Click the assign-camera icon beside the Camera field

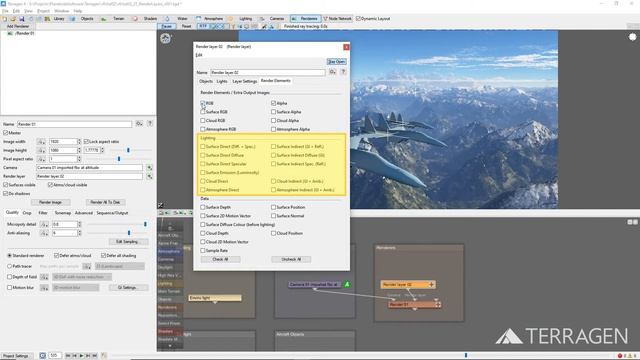click(149, 168)
